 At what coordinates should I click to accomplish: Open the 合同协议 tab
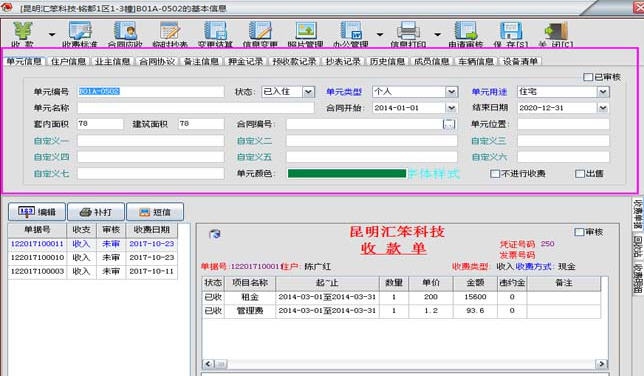157,61
